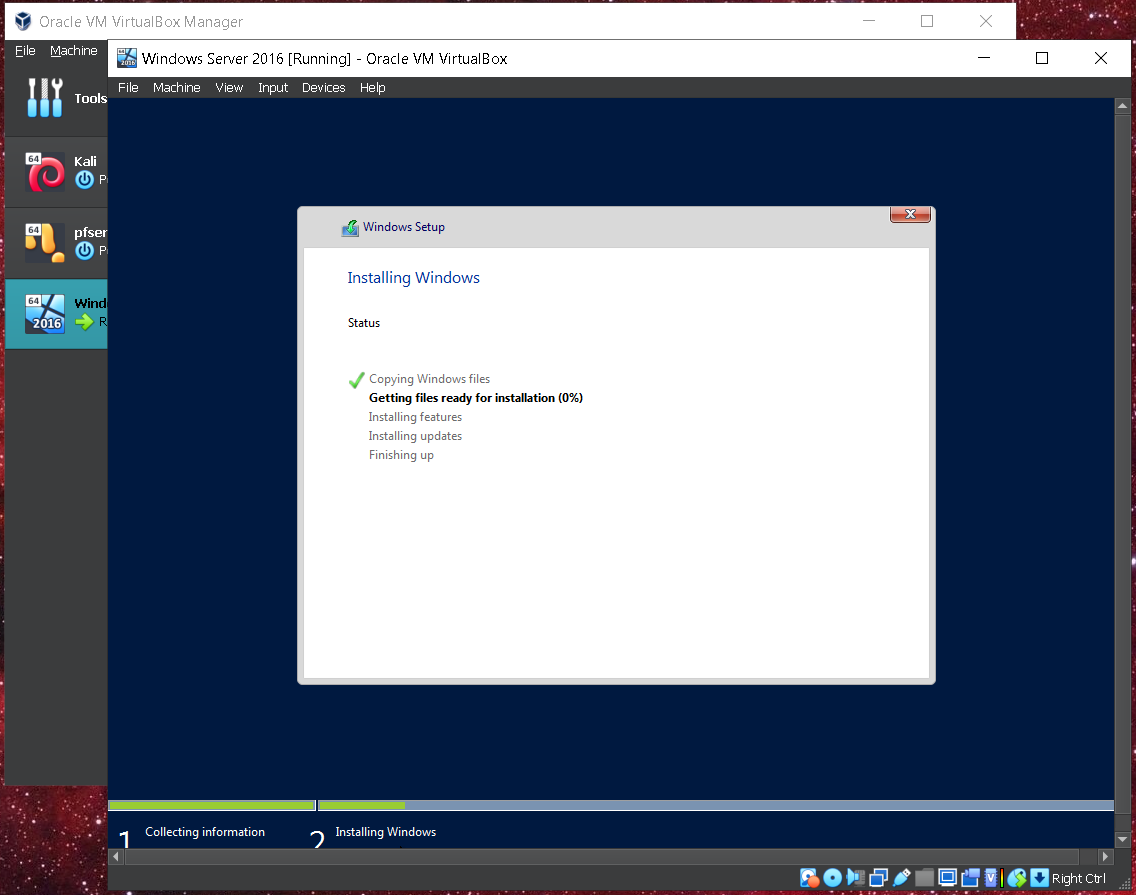Close the VirtualBox Manager window
This screenshot has height=895, width=1136.
[x=986, y=21]
